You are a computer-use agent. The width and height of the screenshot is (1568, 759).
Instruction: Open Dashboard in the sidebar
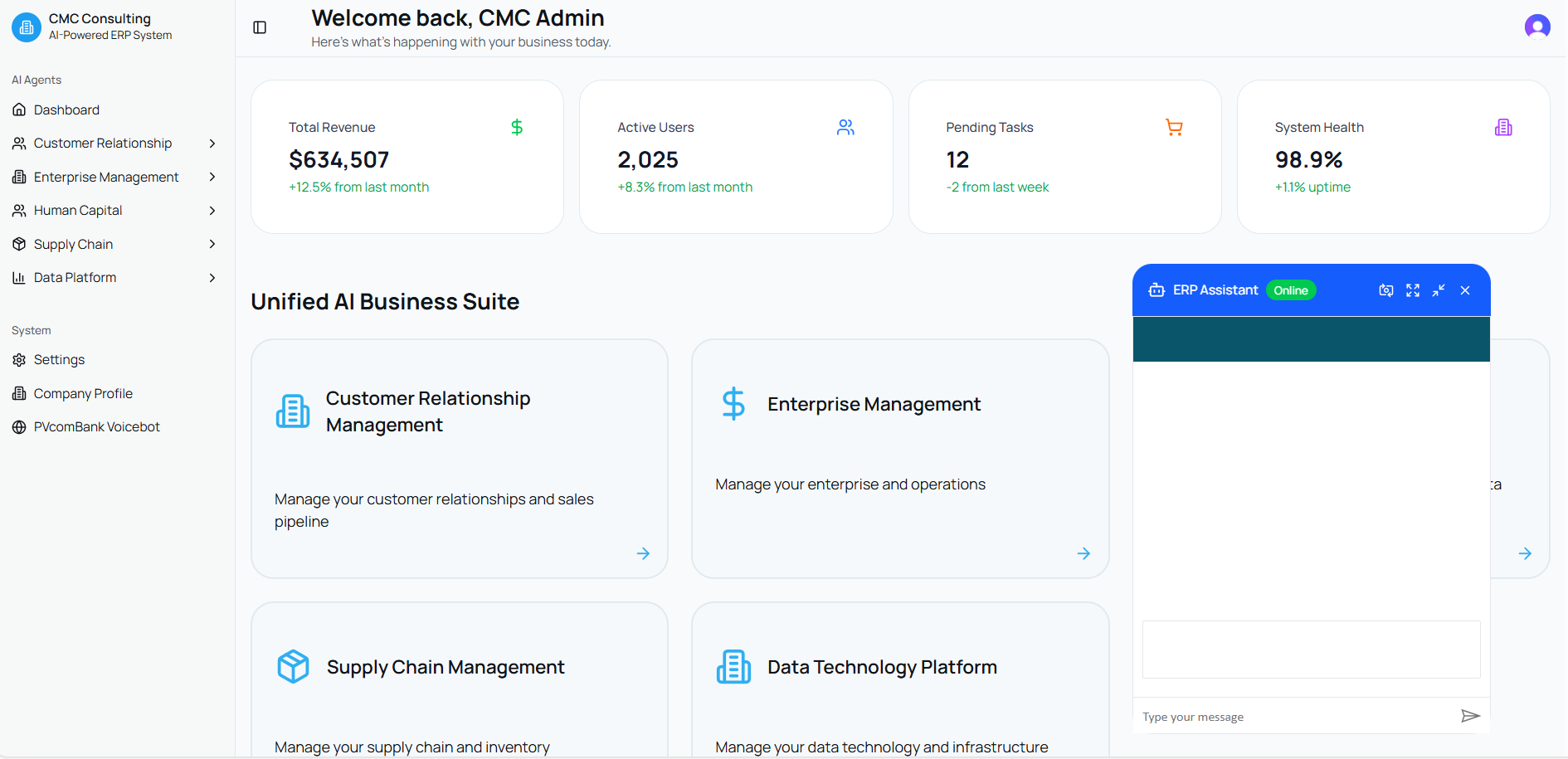point(66,110)
